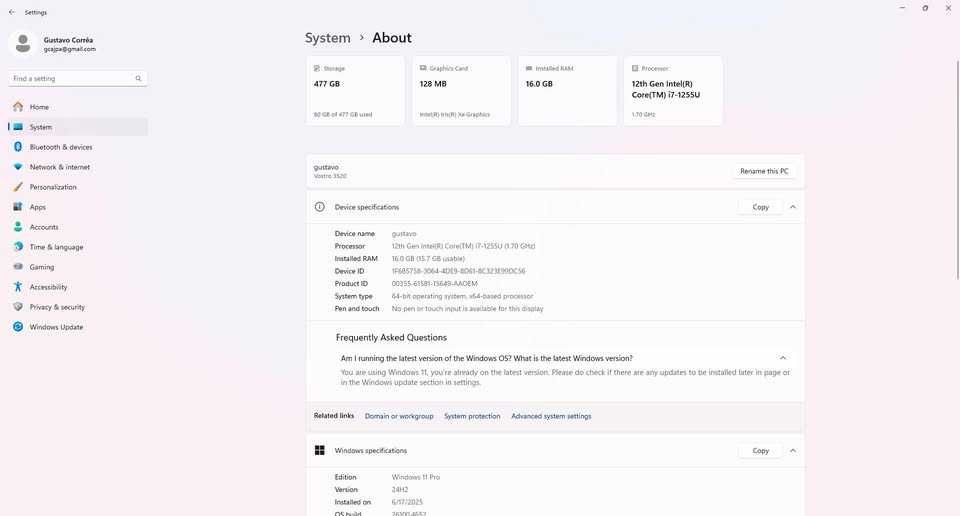Click the search magnifier icon in Find a setting
Viewport: 960px width, 516px height.
tap(138, 78)
